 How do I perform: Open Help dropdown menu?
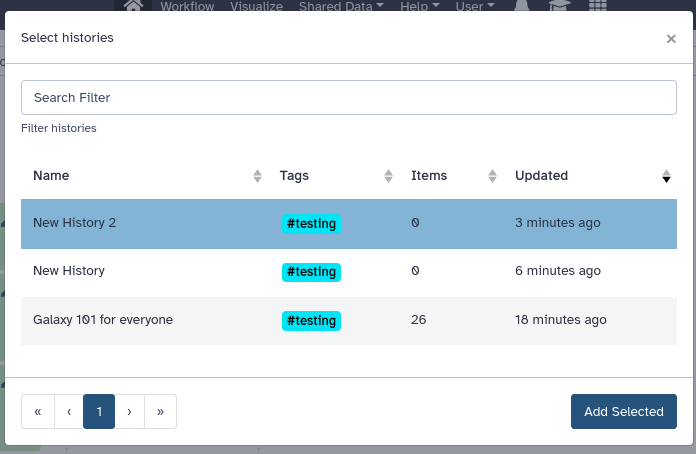(419, 6)
